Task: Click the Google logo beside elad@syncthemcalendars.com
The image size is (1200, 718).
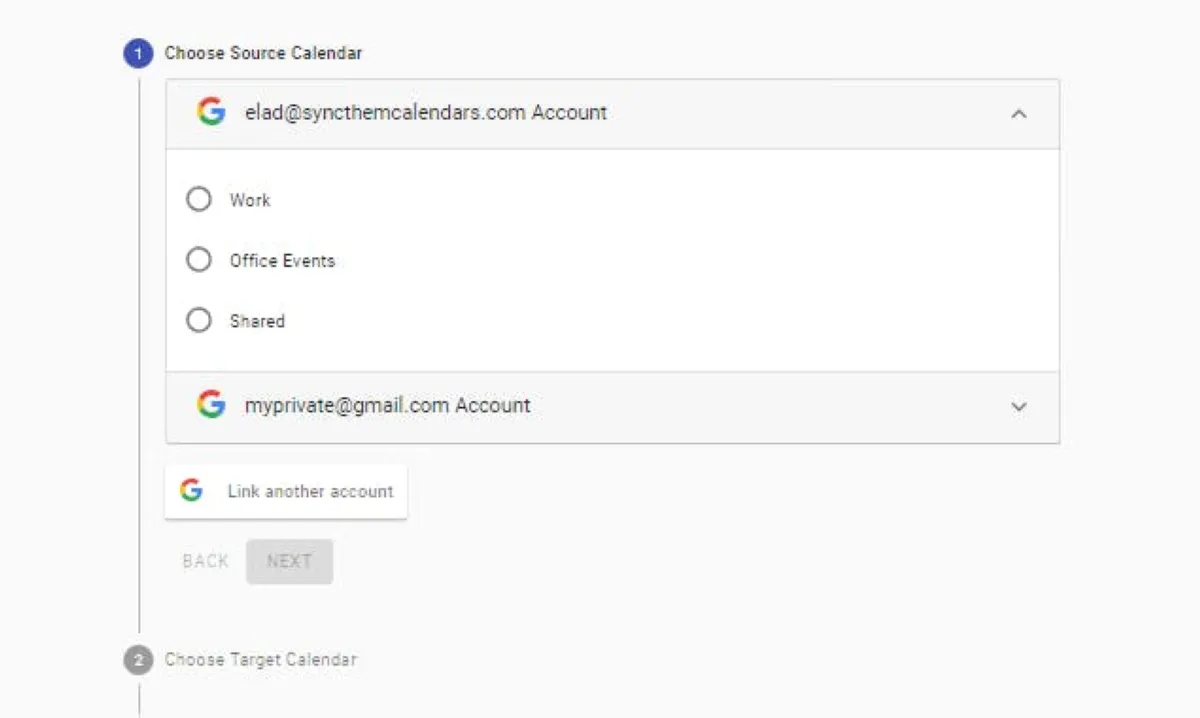Action: click(x=211, y=112)
